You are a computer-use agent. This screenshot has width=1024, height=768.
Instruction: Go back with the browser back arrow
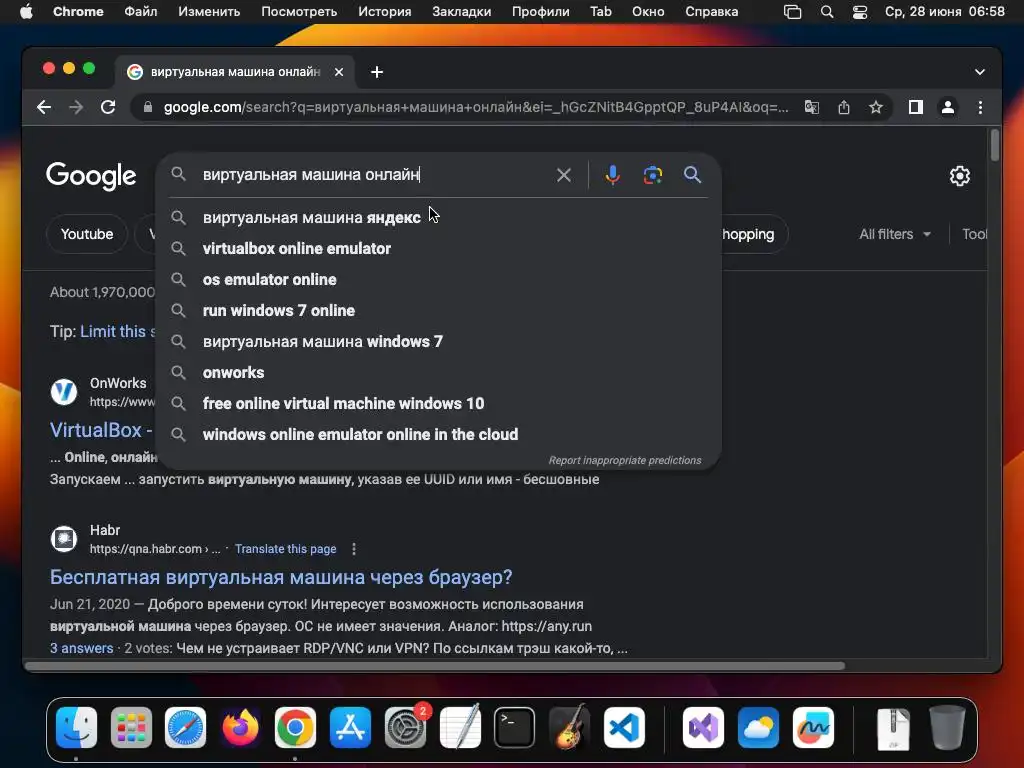pos(44,107)
